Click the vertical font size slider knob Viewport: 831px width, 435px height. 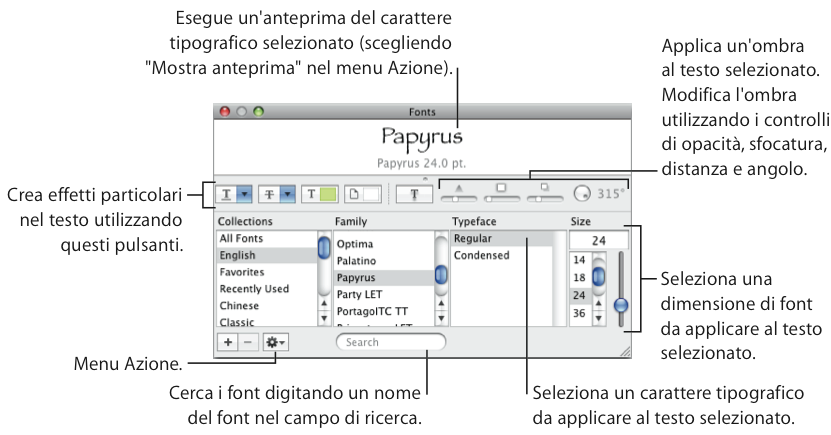[x=621, y=306]
